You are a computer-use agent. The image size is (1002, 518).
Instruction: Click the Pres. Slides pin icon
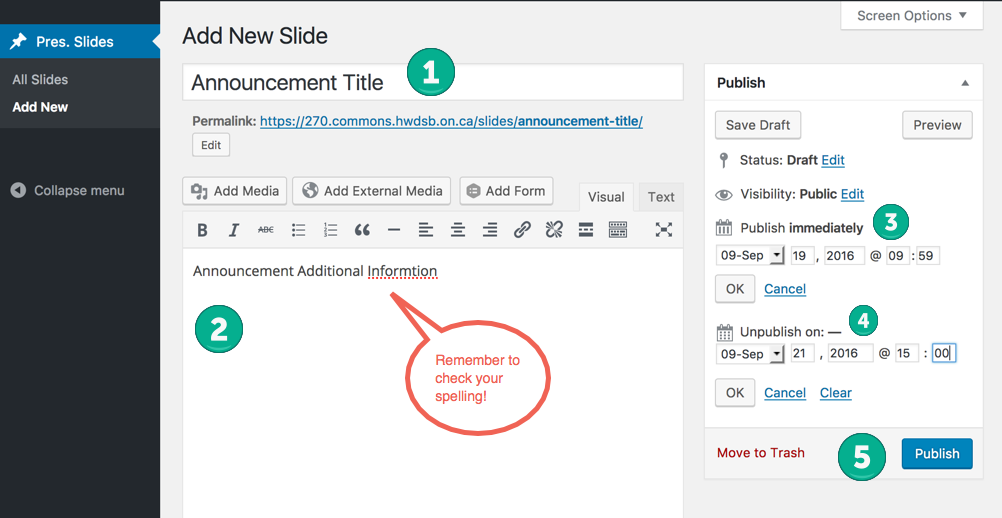(18, 42)
